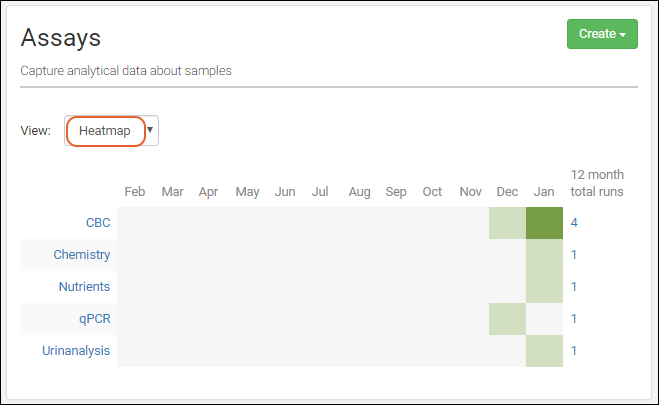Click the qPCR December heatmap cell
659x405 pixels.
(x=507, y=319)
